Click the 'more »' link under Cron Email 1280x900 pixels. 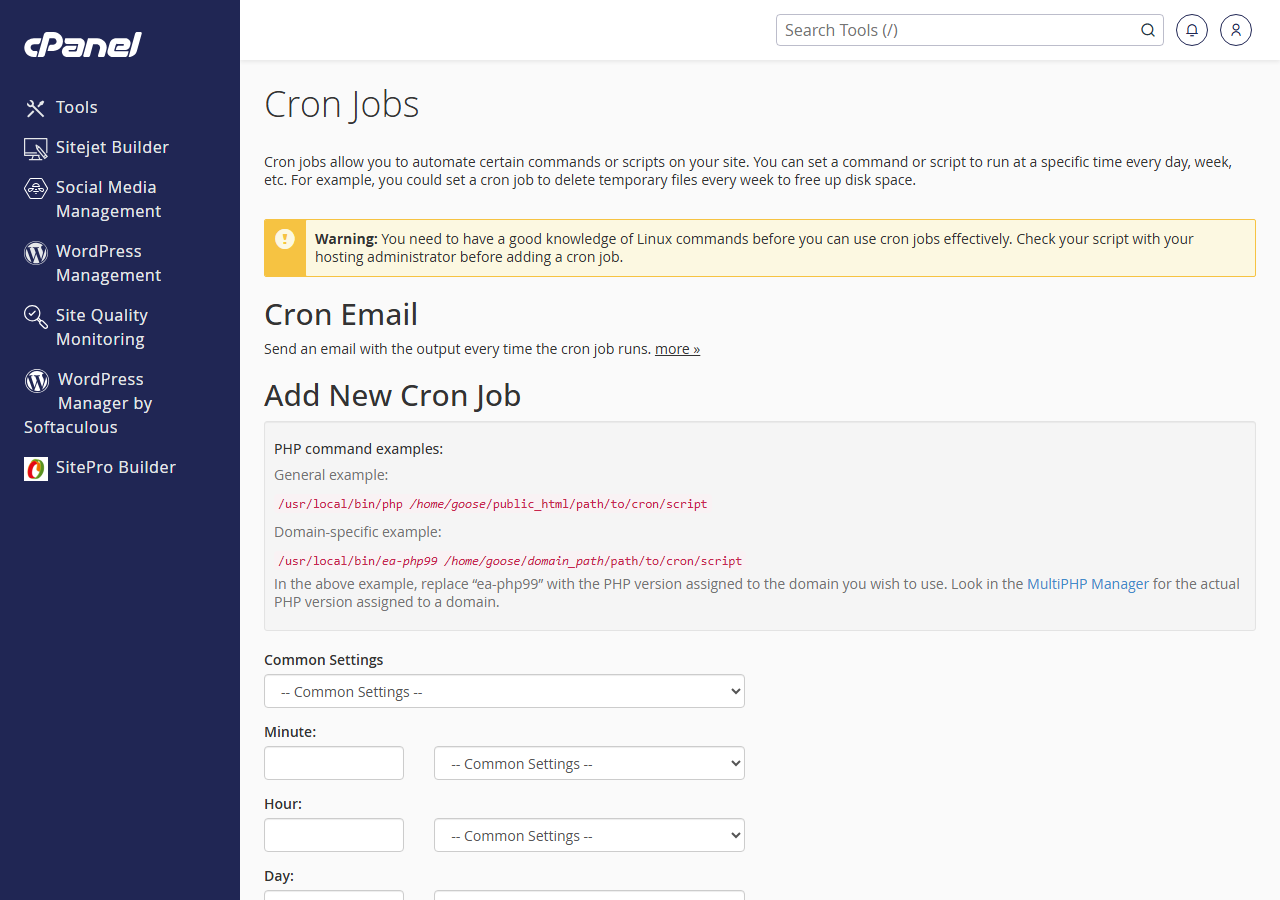point(677,349)
